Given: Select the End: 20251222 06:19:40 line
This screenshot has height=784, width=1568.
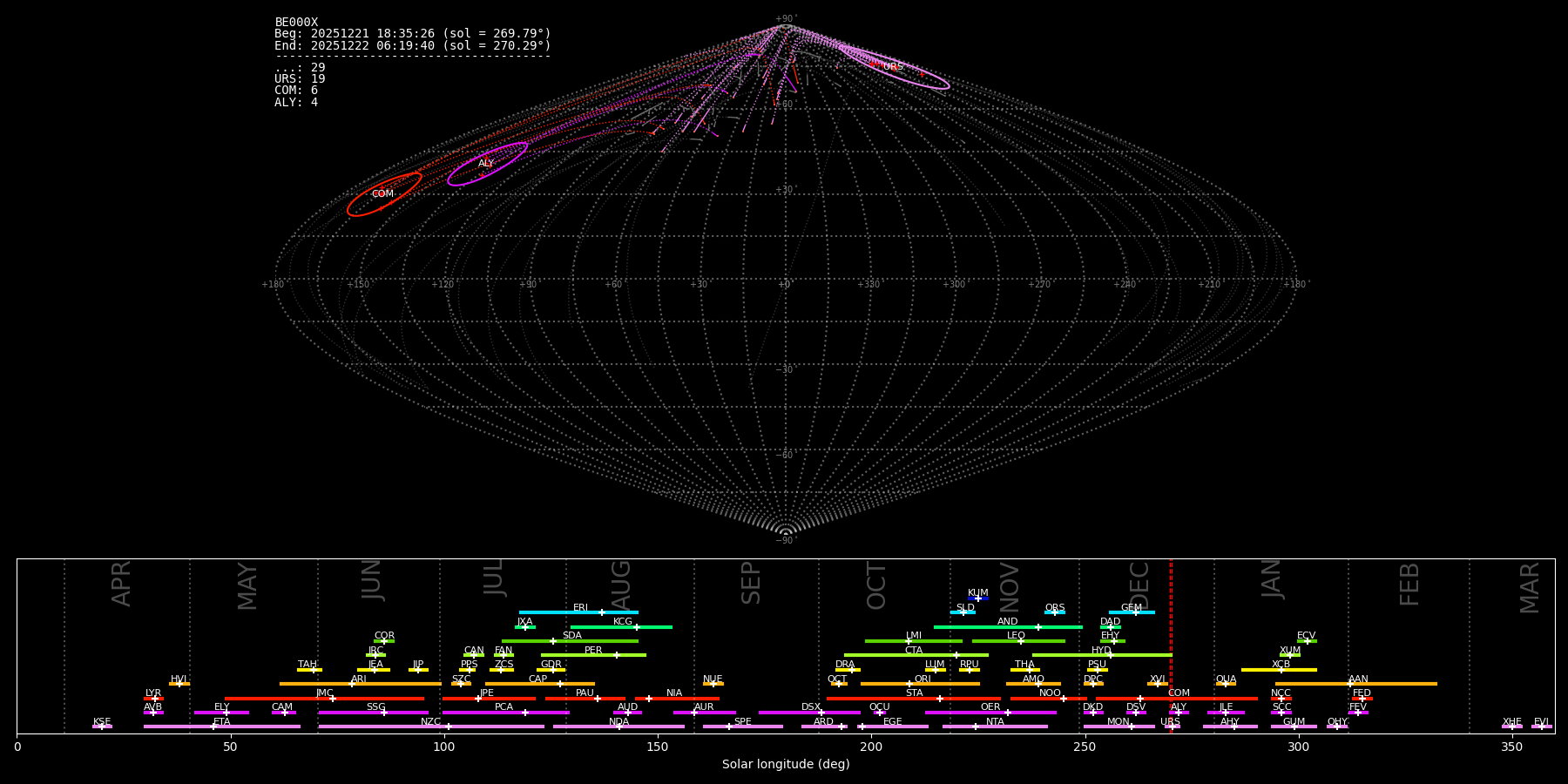Looking at the screenshot, I should tap(413, 45).
